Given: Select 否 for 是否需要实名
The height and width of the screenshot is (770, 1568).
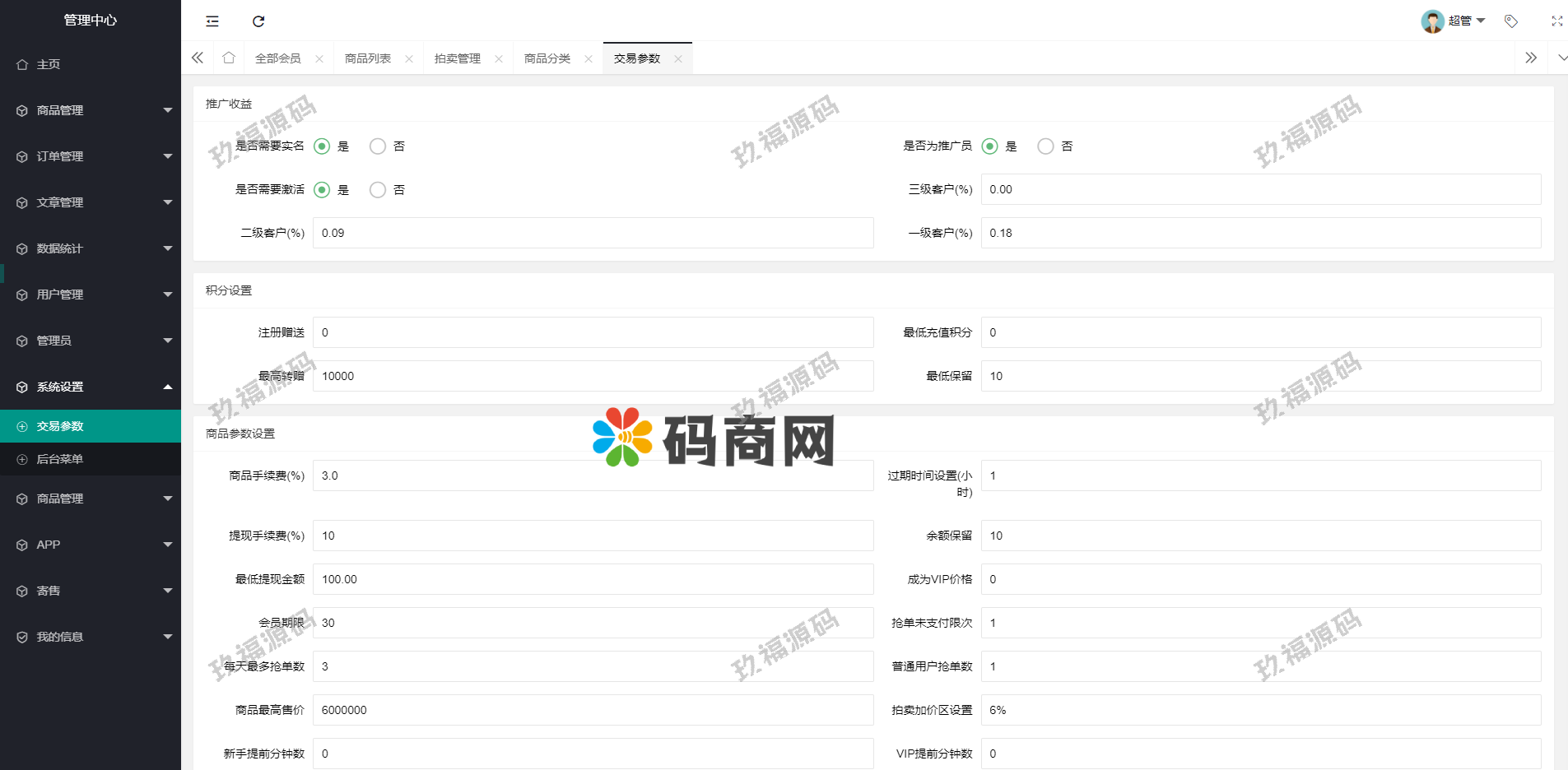Looking at the screenshot, I should click(378, 146).
